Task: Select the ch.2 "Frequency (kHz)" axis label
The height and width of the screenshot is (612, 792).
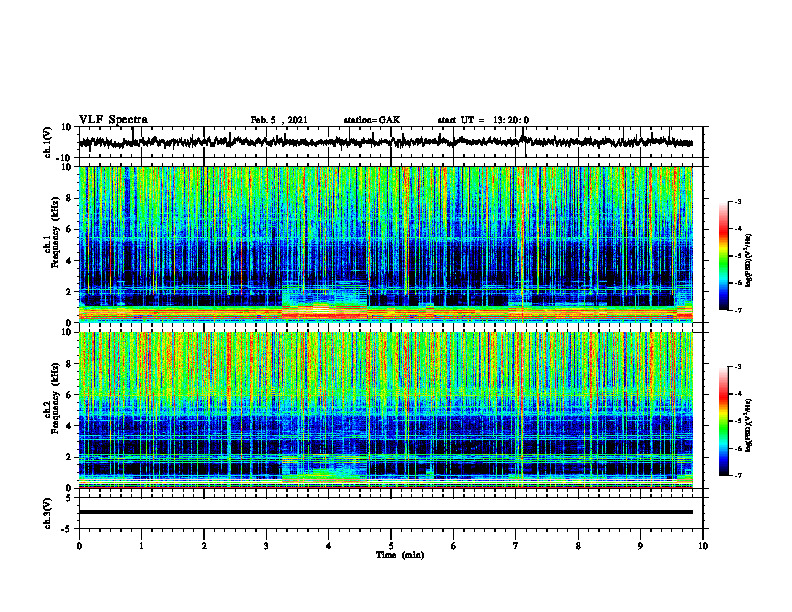Action: (55, 398)
